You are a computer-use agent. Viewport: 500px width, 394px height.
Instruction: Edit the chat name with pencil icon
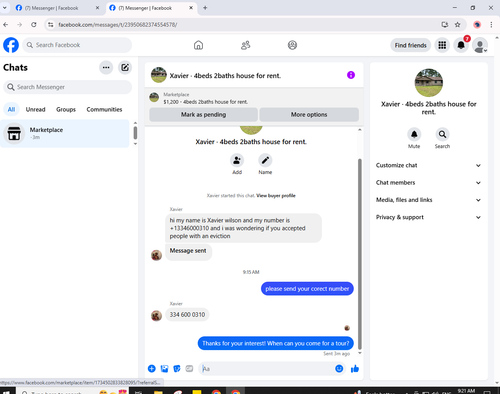265,161
